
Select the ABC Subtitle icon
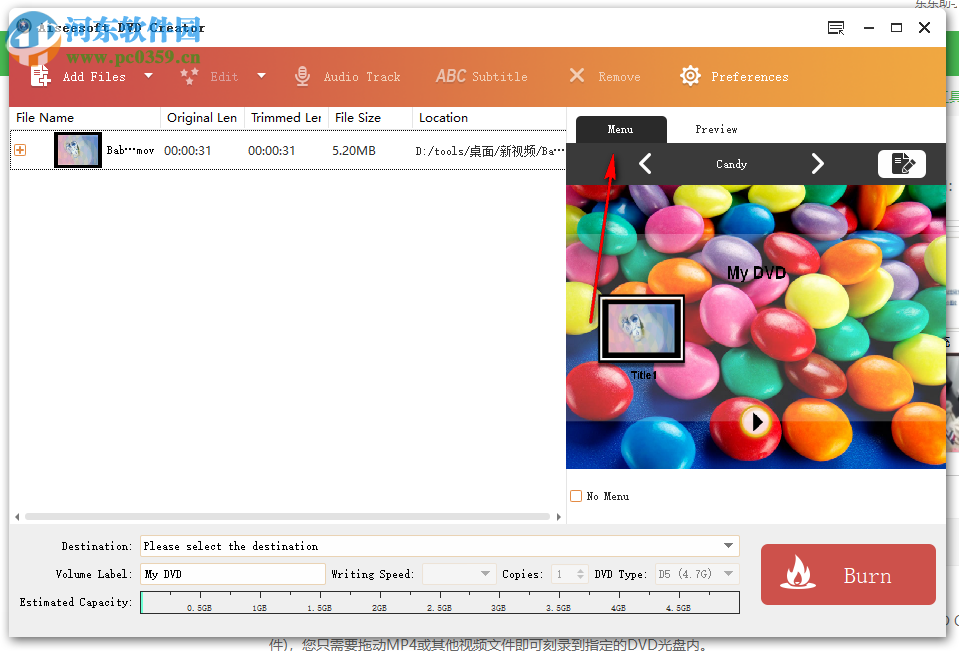tap(451, 75)
